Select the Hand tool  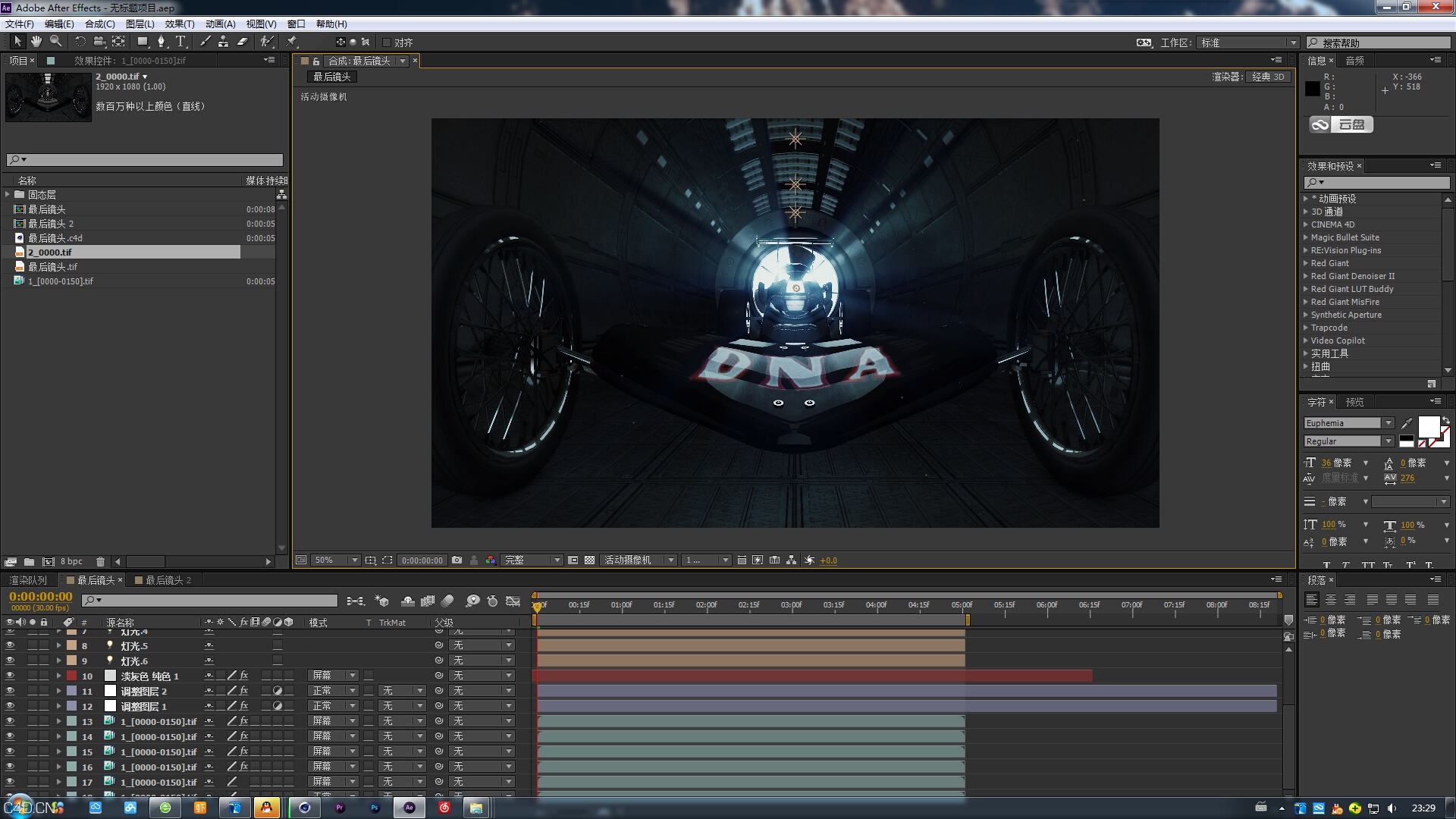tap(36, 42)
